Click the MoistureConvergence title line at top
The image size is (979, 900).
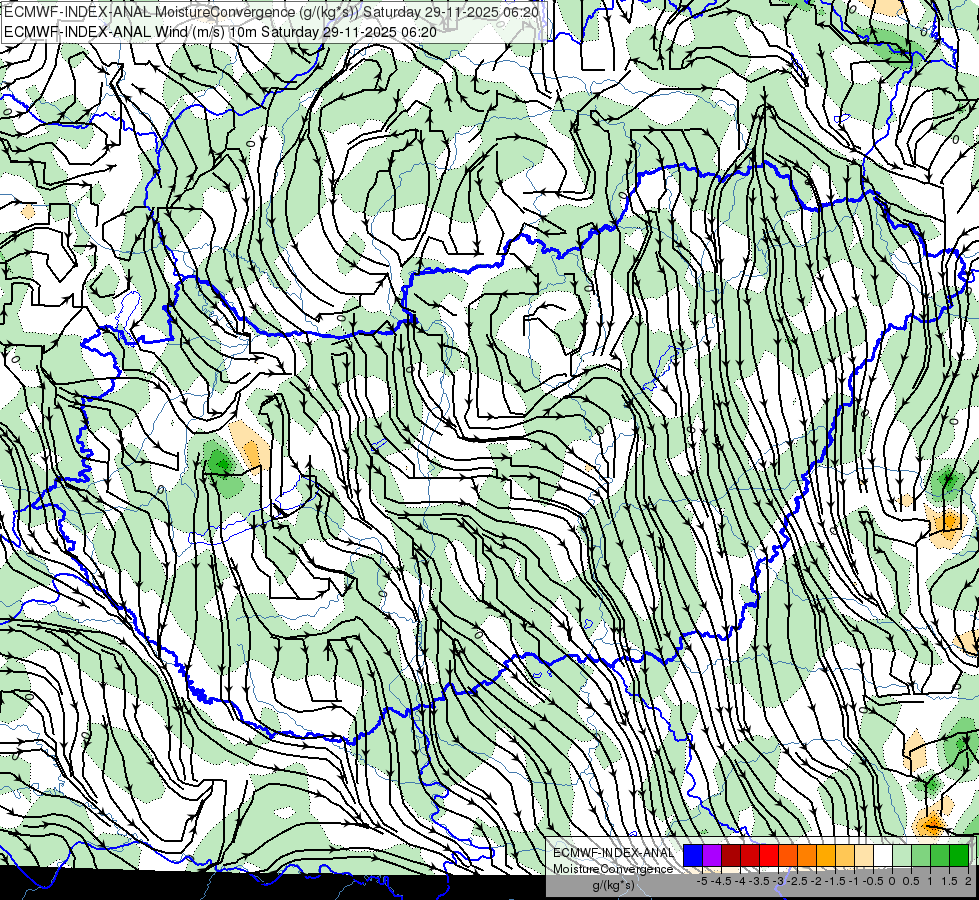coord(272,12)
